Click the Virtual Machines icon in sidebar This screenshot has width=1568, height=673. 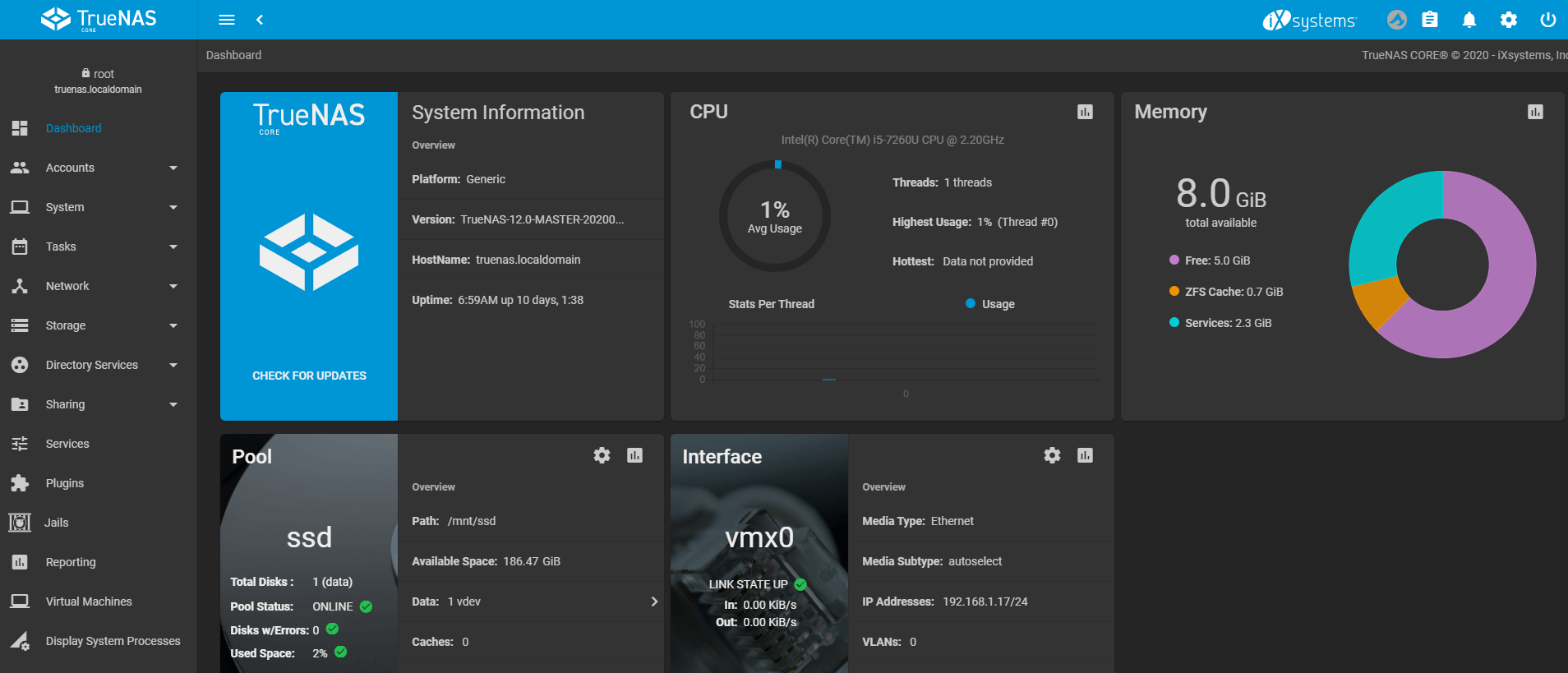(x=20, y=602)
